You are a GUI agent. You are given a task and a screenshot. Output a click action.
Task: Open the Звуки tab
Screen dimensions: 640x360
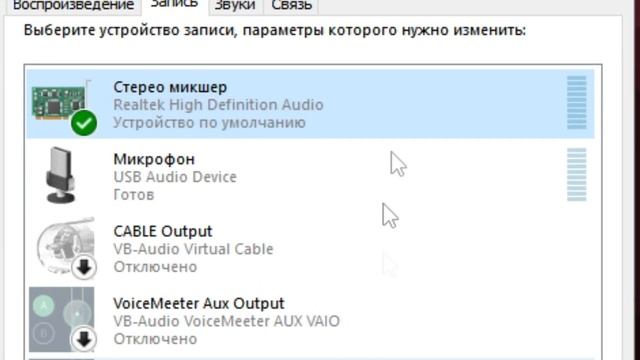point(235,6)
